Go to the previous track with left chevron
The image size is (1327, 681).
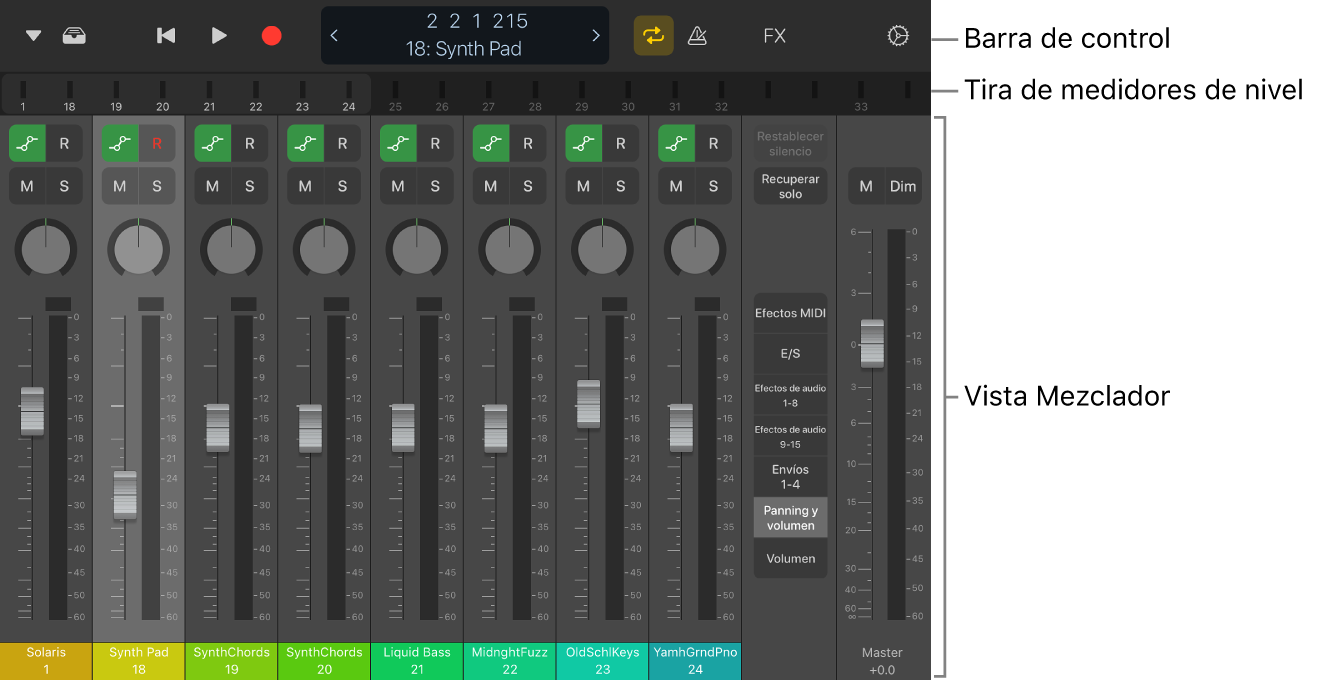[334, 36]
